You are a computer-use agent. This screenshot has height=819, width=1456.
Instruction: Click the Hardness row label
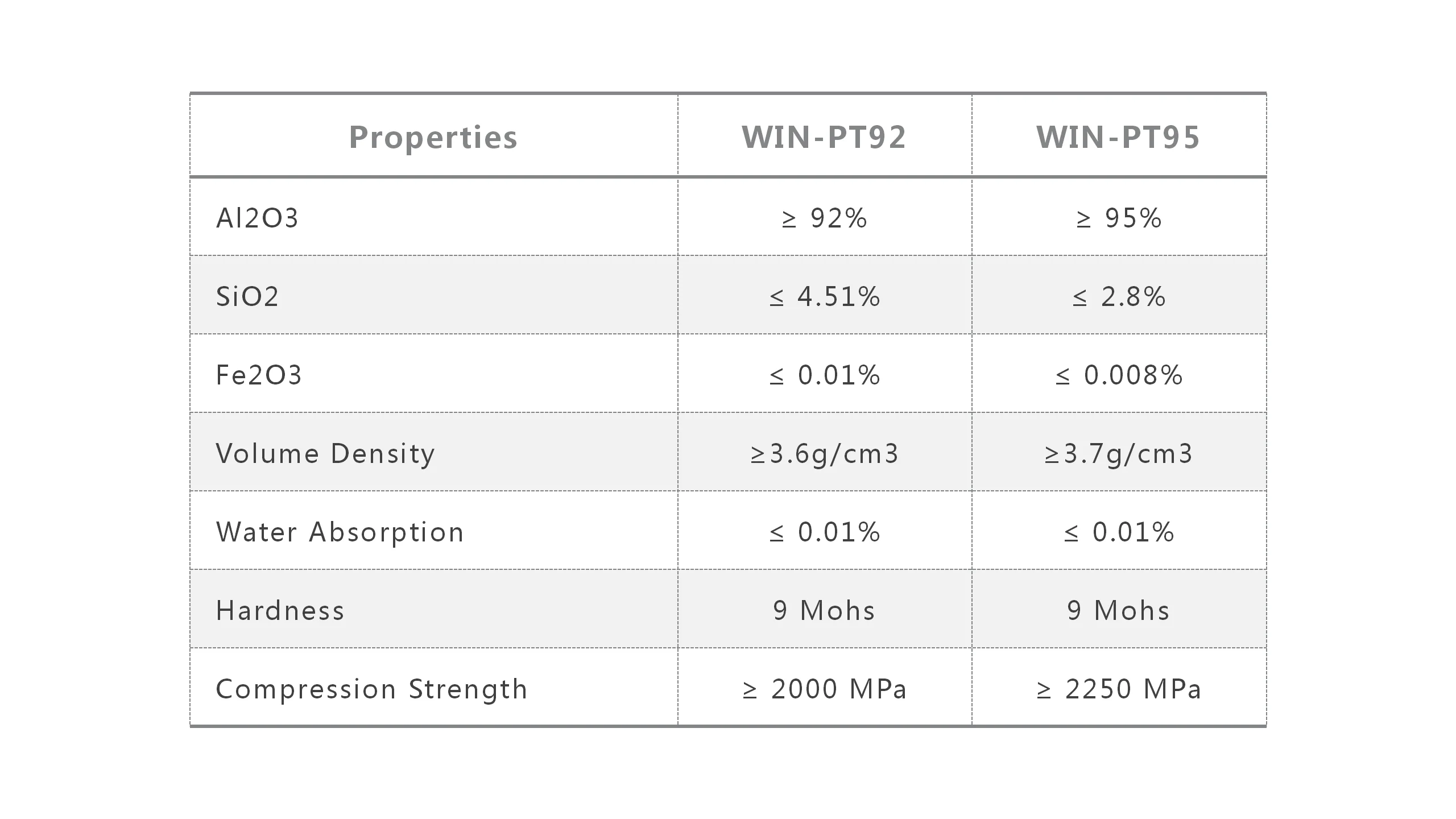pos(280,611)
